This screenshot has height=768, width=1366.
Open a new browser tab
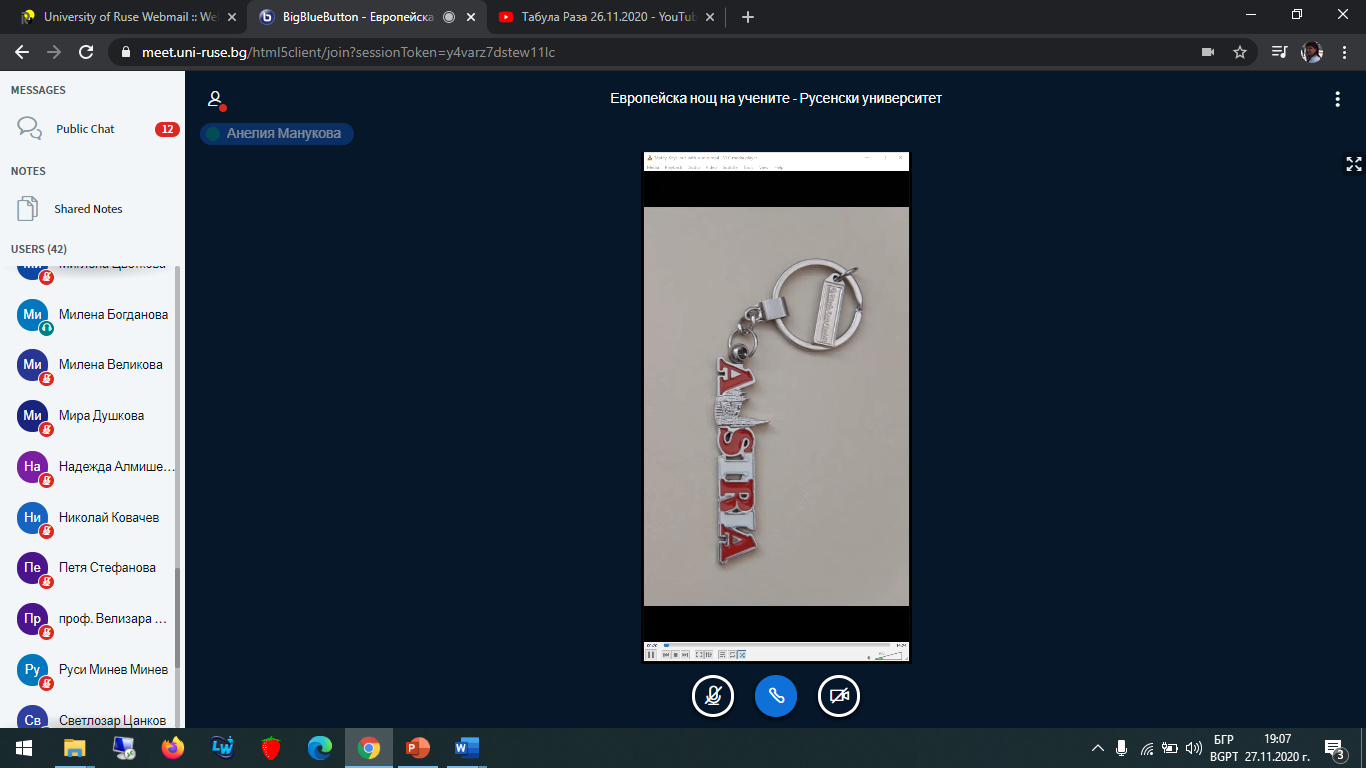point(748,17)
